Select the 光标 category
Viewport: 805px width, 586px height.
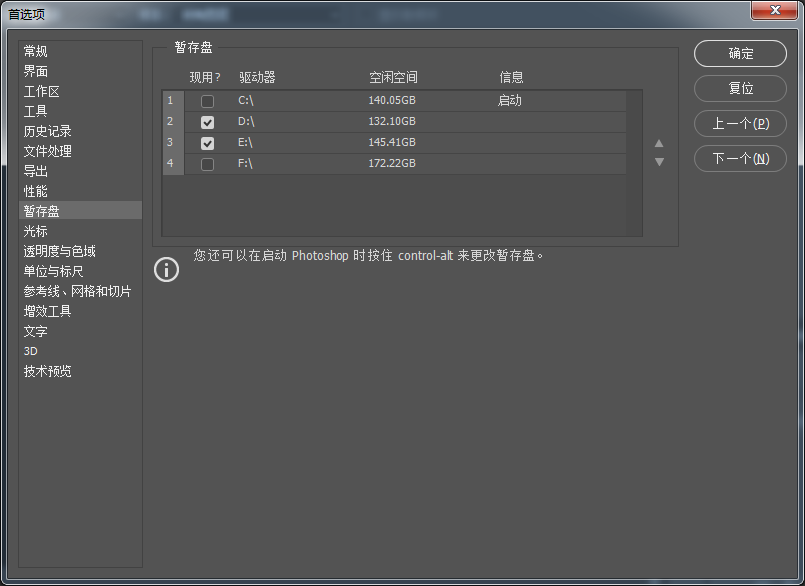81,231
